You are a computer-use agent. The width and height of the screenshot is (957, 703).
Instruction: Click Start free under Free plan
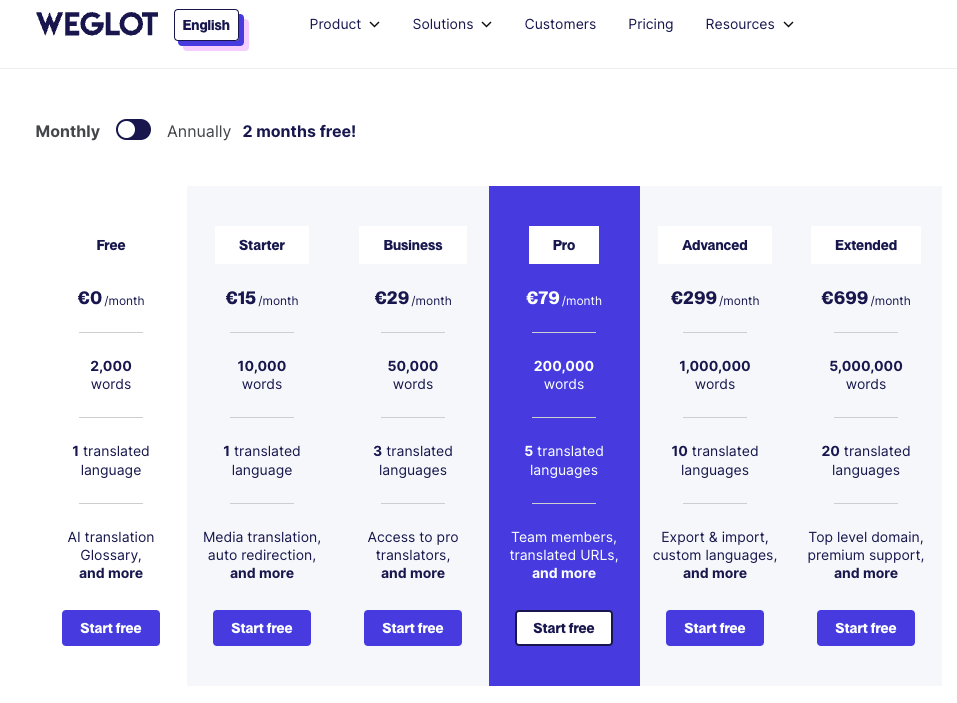[111, 628]
